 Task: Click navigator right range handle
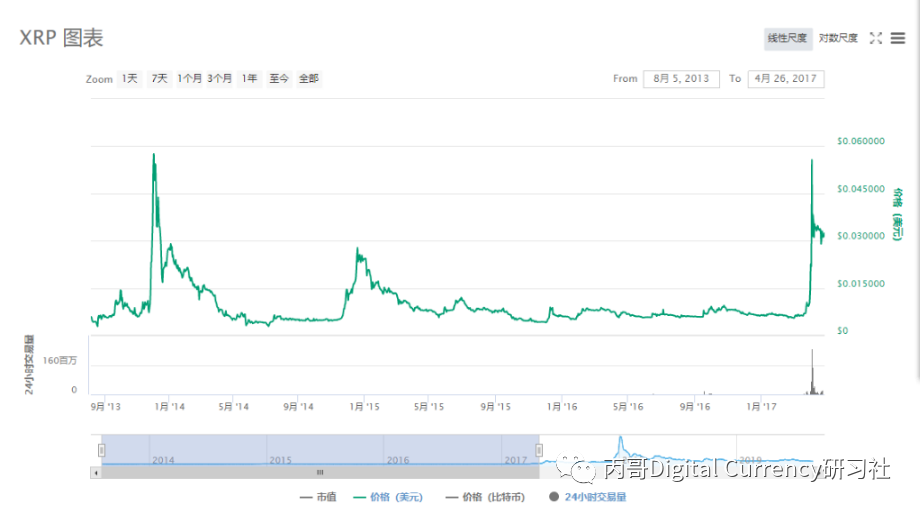538,450
